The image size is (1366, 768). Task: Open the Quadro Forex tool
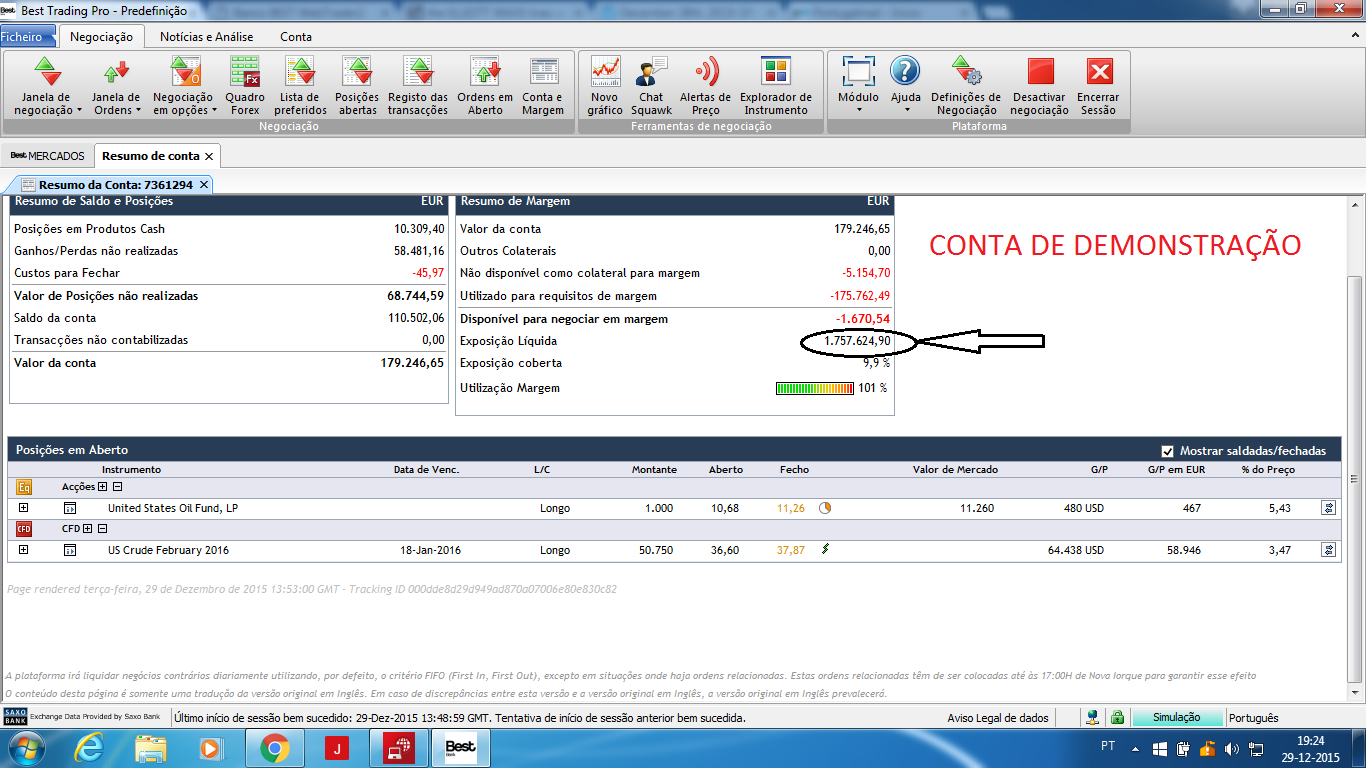[x=245, y=85]
